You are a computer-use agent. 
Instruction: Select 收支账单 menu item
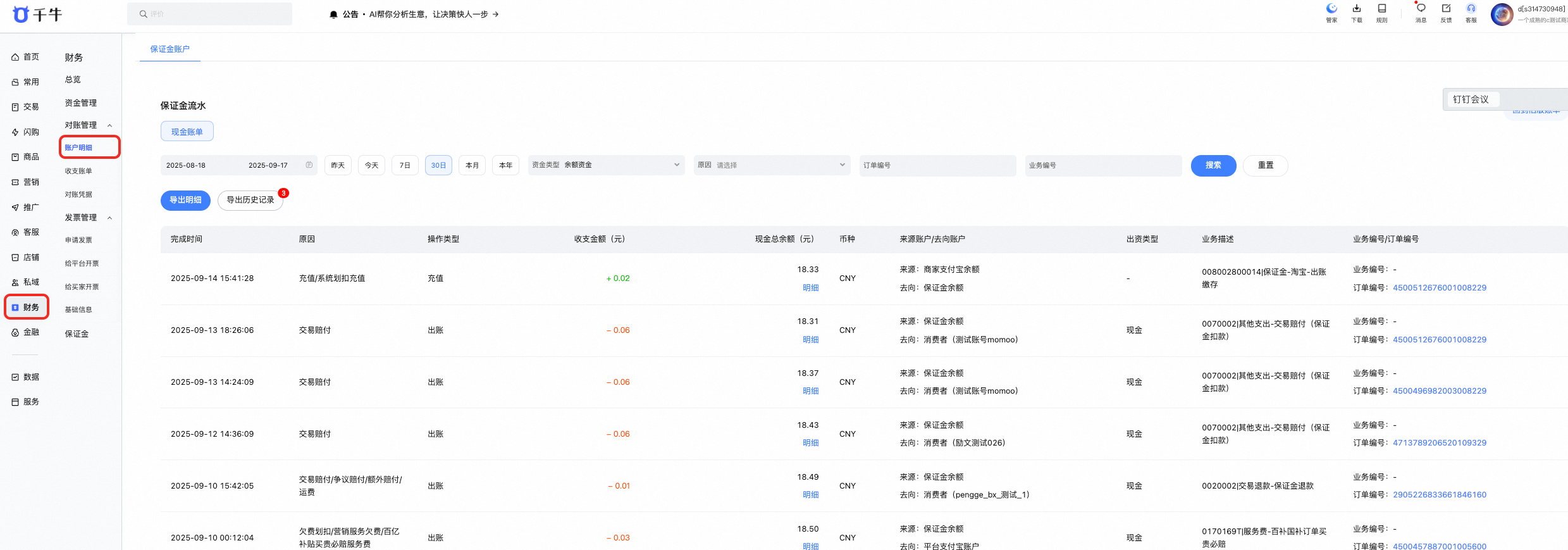(78, 171)
